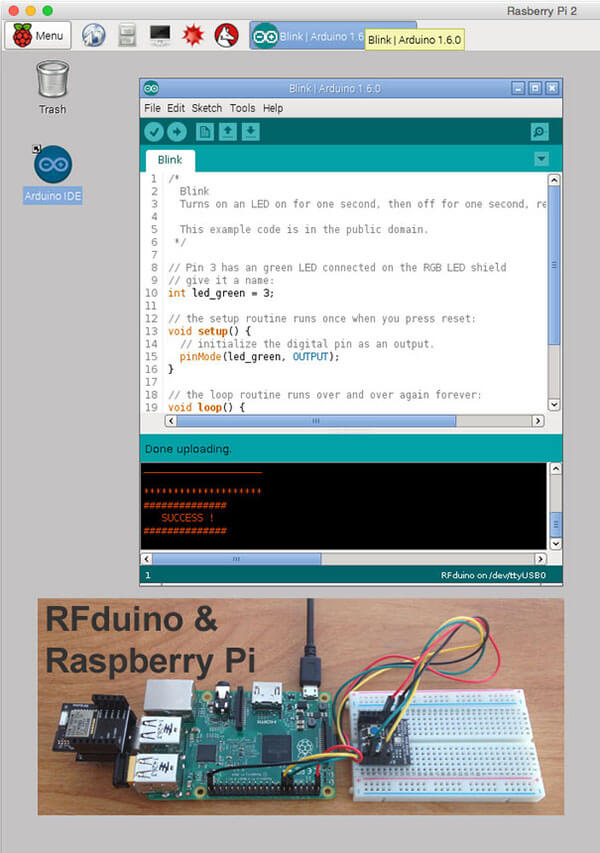Click code editor scroll right arrow
Image resolution: width=600 pixels, height=853 pixels.
click(x=538, y=421)
